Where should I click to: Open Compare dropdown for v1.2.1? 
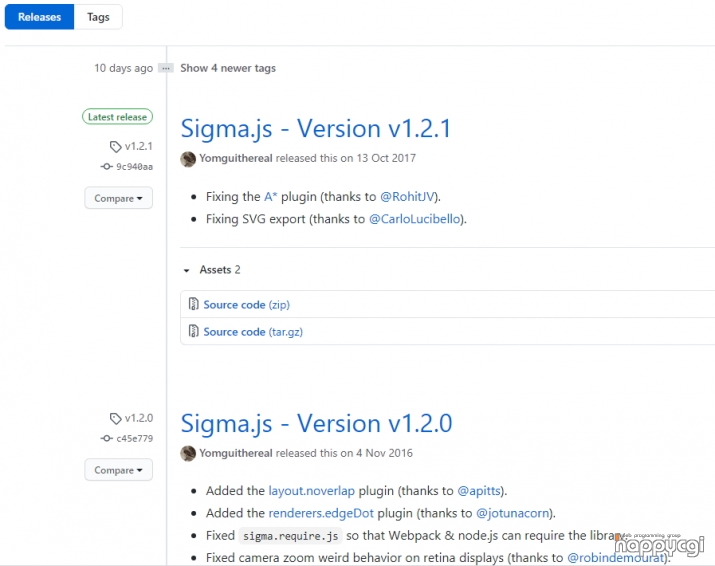[x=119, y=198]
